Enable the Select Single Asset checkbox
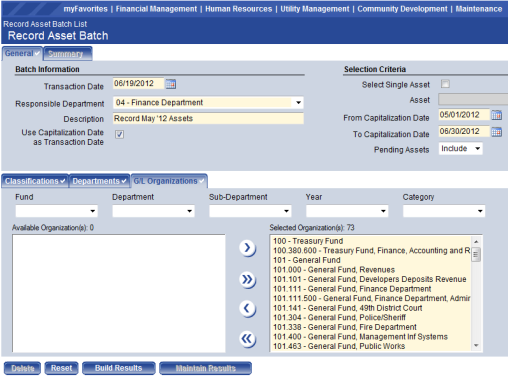 pyautogui.click(x=445, y=84)
